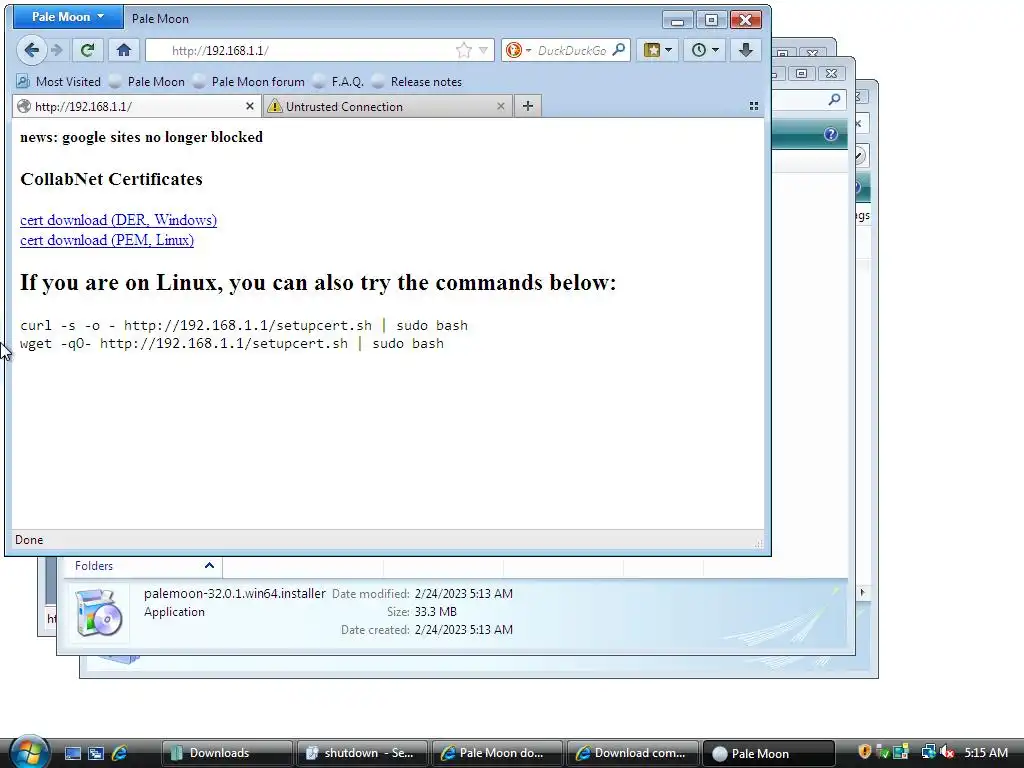The image size is (1024, 768).
Task: Switch to Download com... taskbar button
Action: (x=633, y=753)
